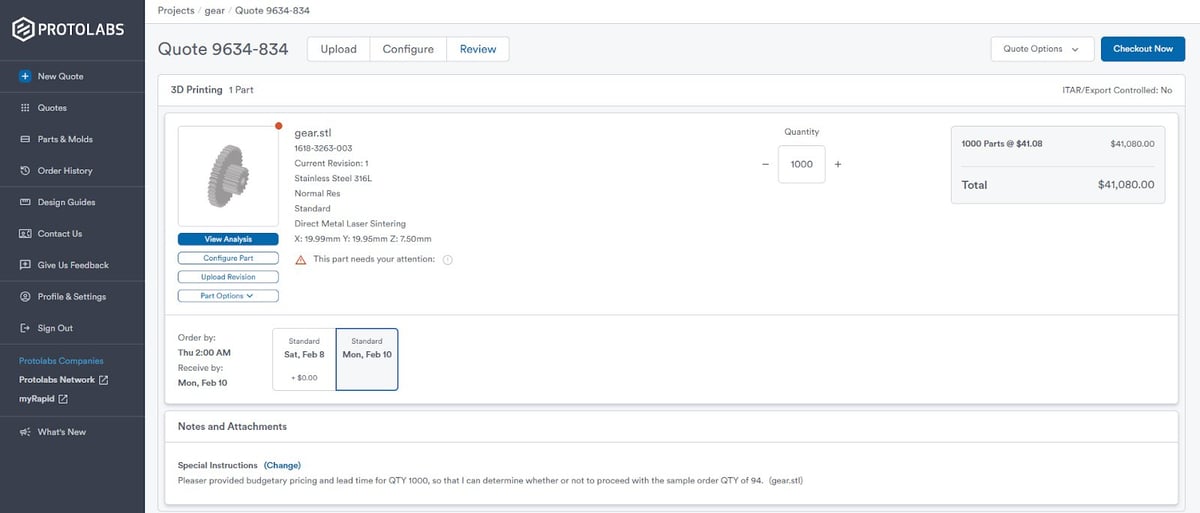Click the New Quote plus icon
The width and height of the screenshot is (1200, 513).
pyautogui.click(x=25, y=76)
